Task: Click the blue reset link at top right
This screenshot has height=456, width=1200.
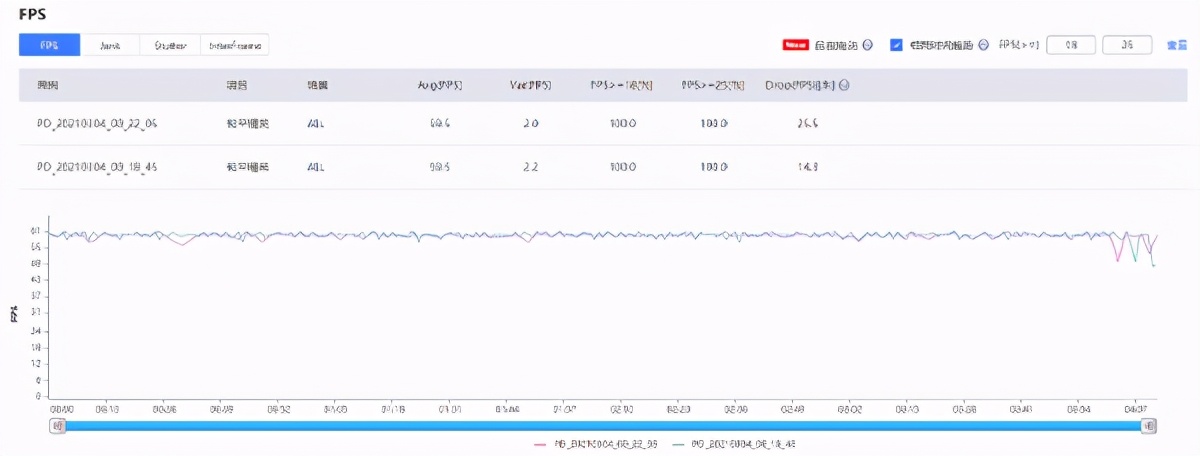Action: pyautogui.click(x=1177, y=45)
